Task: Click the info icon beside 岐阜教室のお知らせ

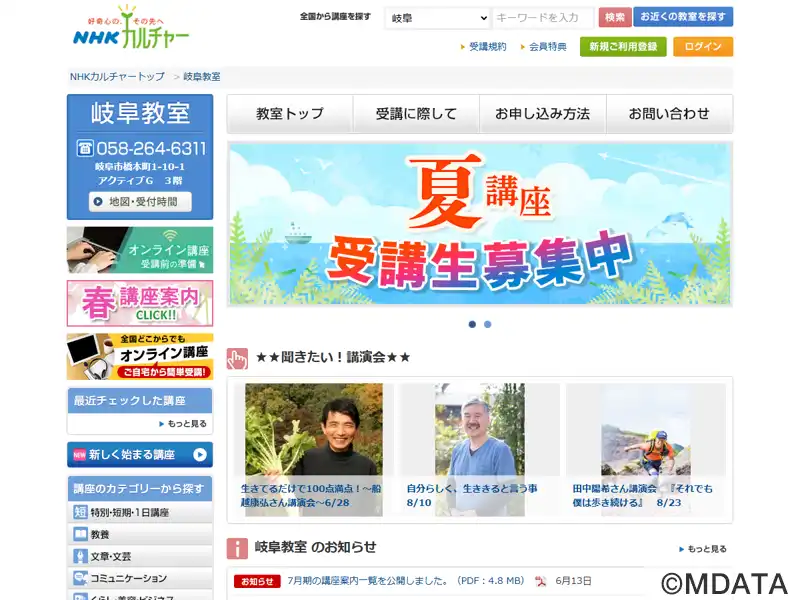Action: pyautogui.click(x=237, y=548)
